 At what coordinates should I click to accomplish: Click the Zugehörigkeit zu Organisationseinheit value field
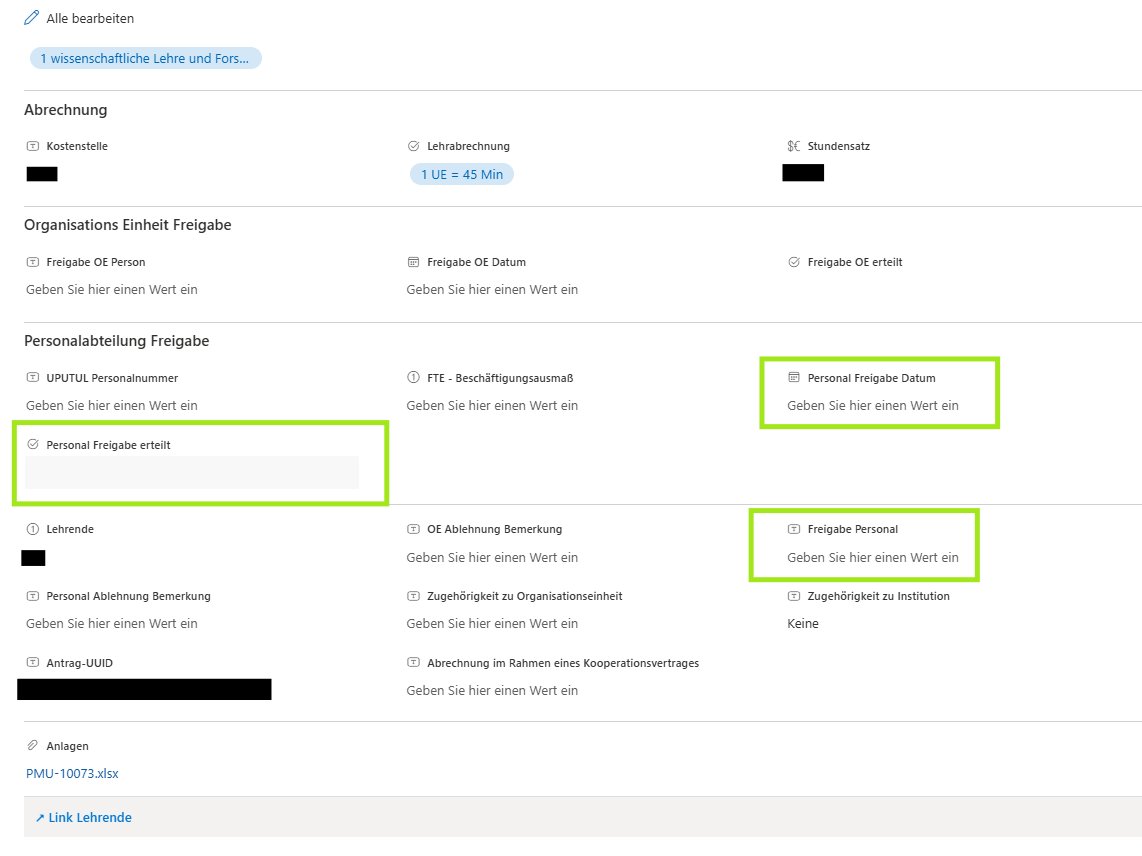492,624
